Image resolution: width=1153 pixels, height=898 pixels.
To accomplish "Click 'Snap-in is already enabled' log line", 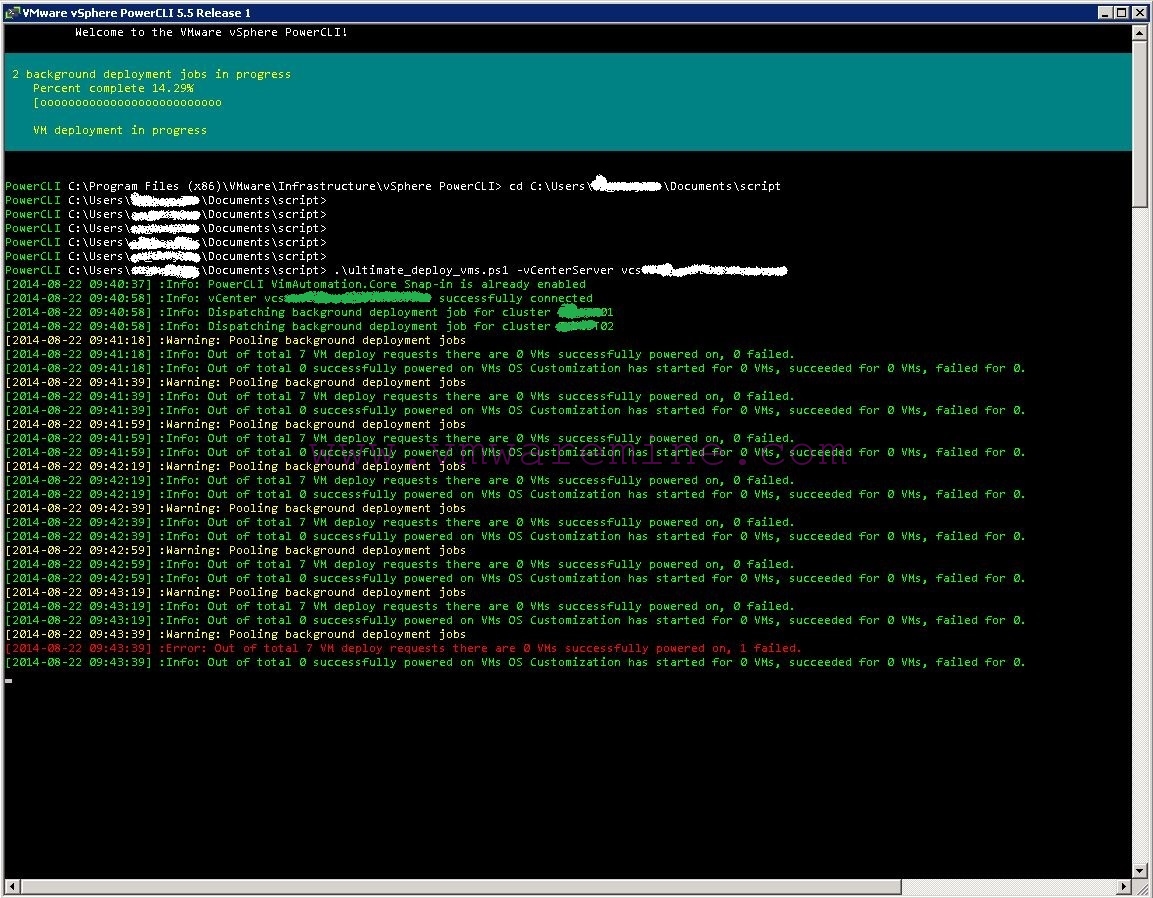I will [x=296, y=284].
